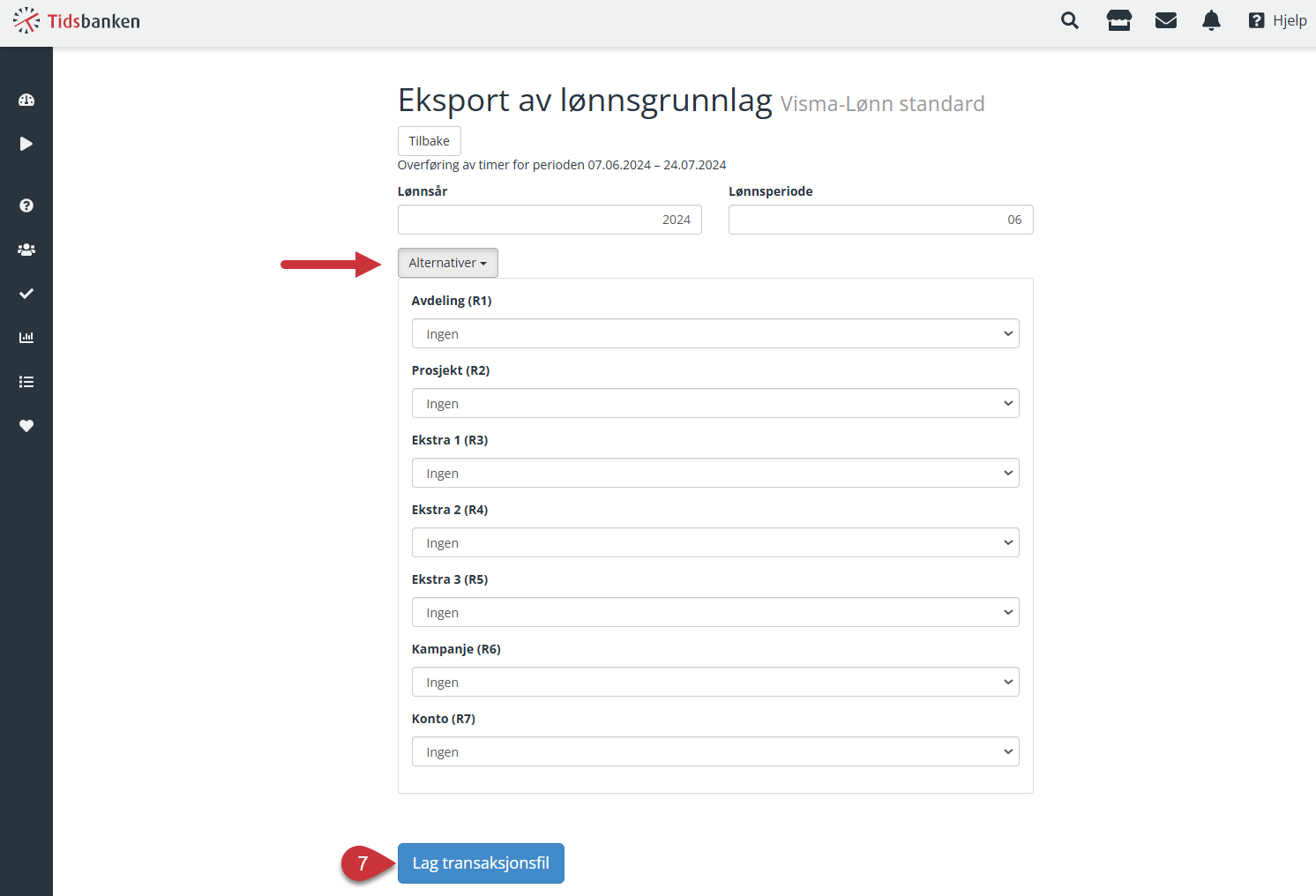Go back with the Tilbake button
The width and height of the screenshot is (1316, 896).
pos(430,141)
